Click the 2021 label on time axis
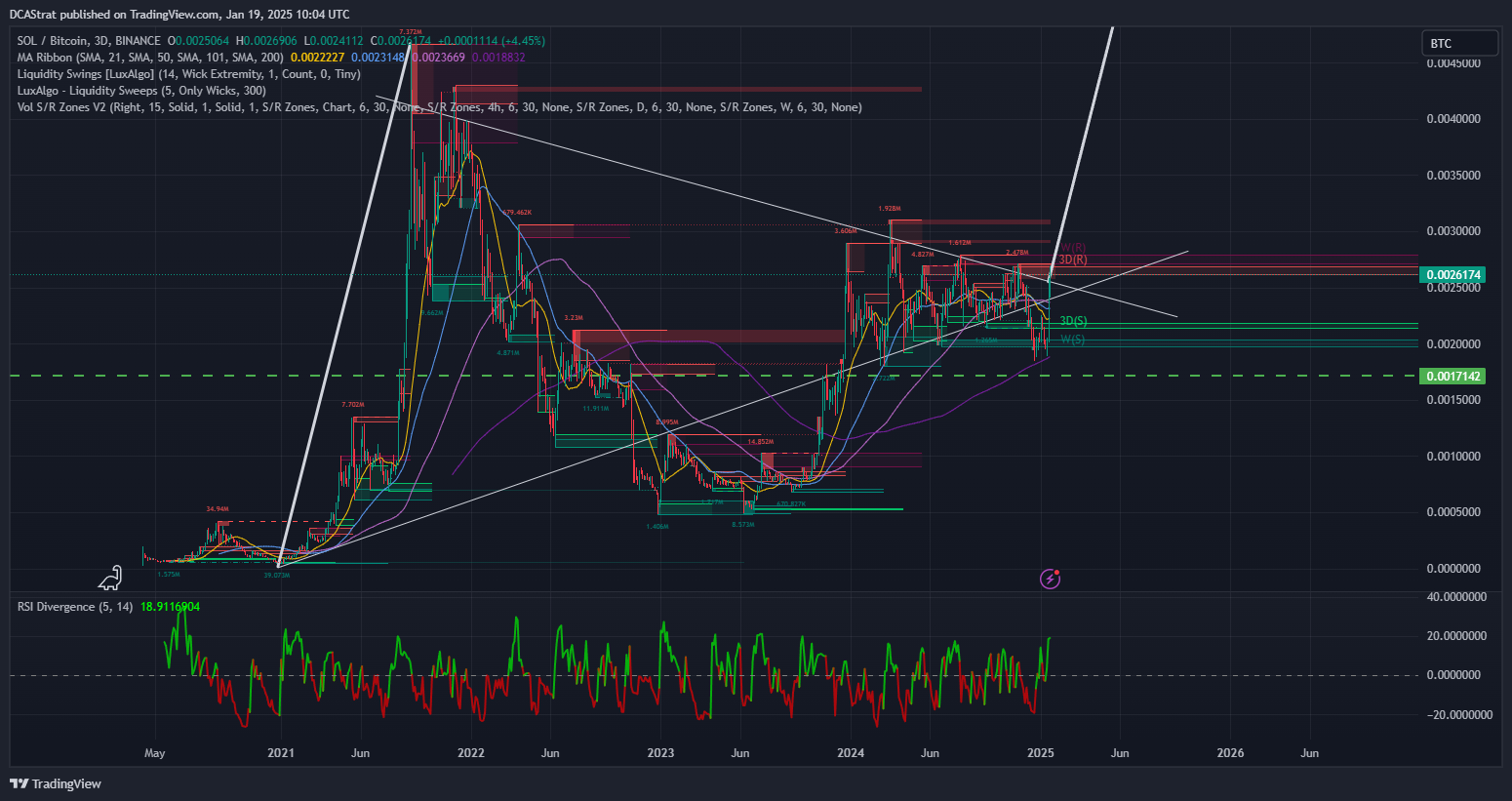This screenshot has height=801, width=1512. click(280, 753)
